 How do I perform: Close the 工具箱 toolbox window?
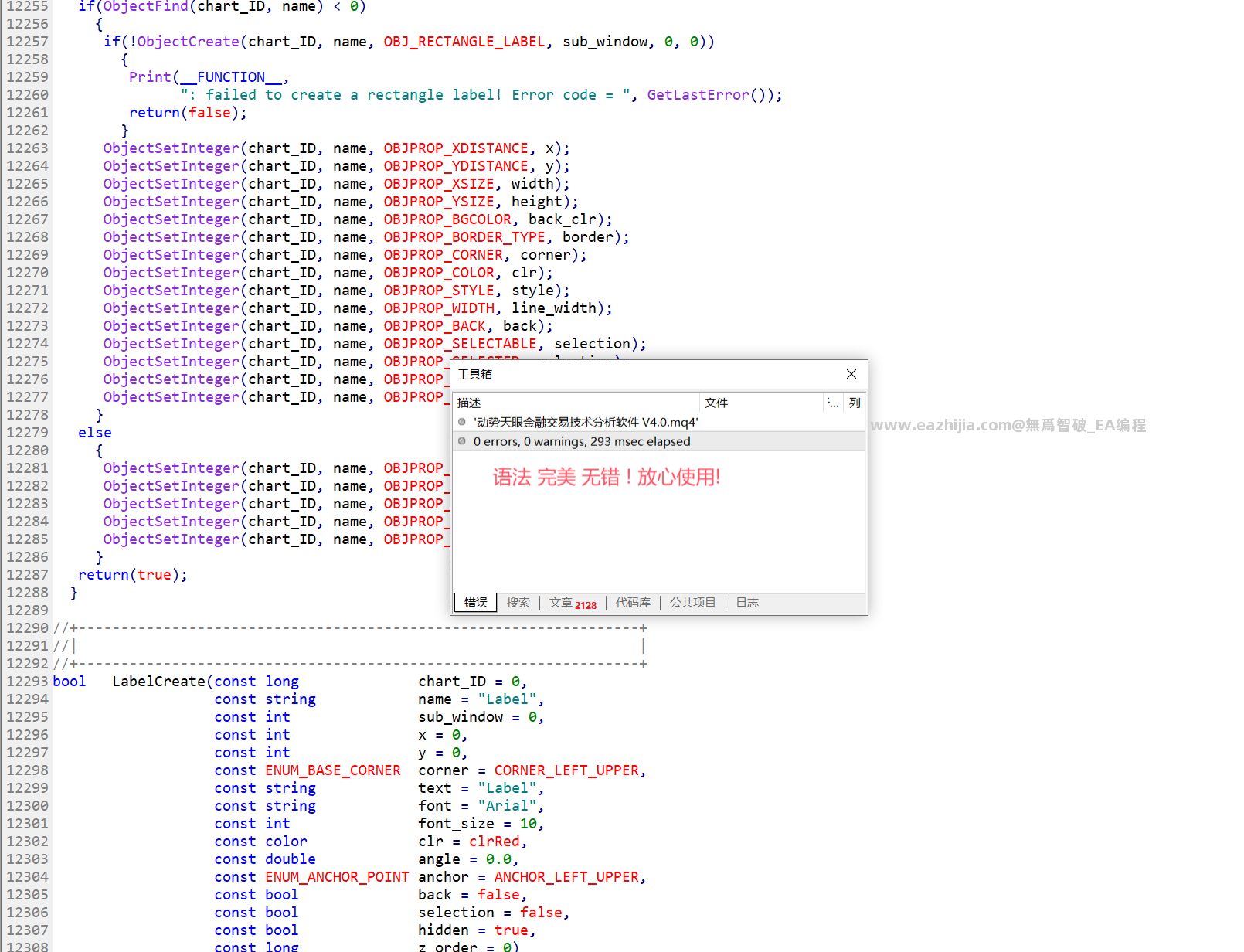click(851, 374)
